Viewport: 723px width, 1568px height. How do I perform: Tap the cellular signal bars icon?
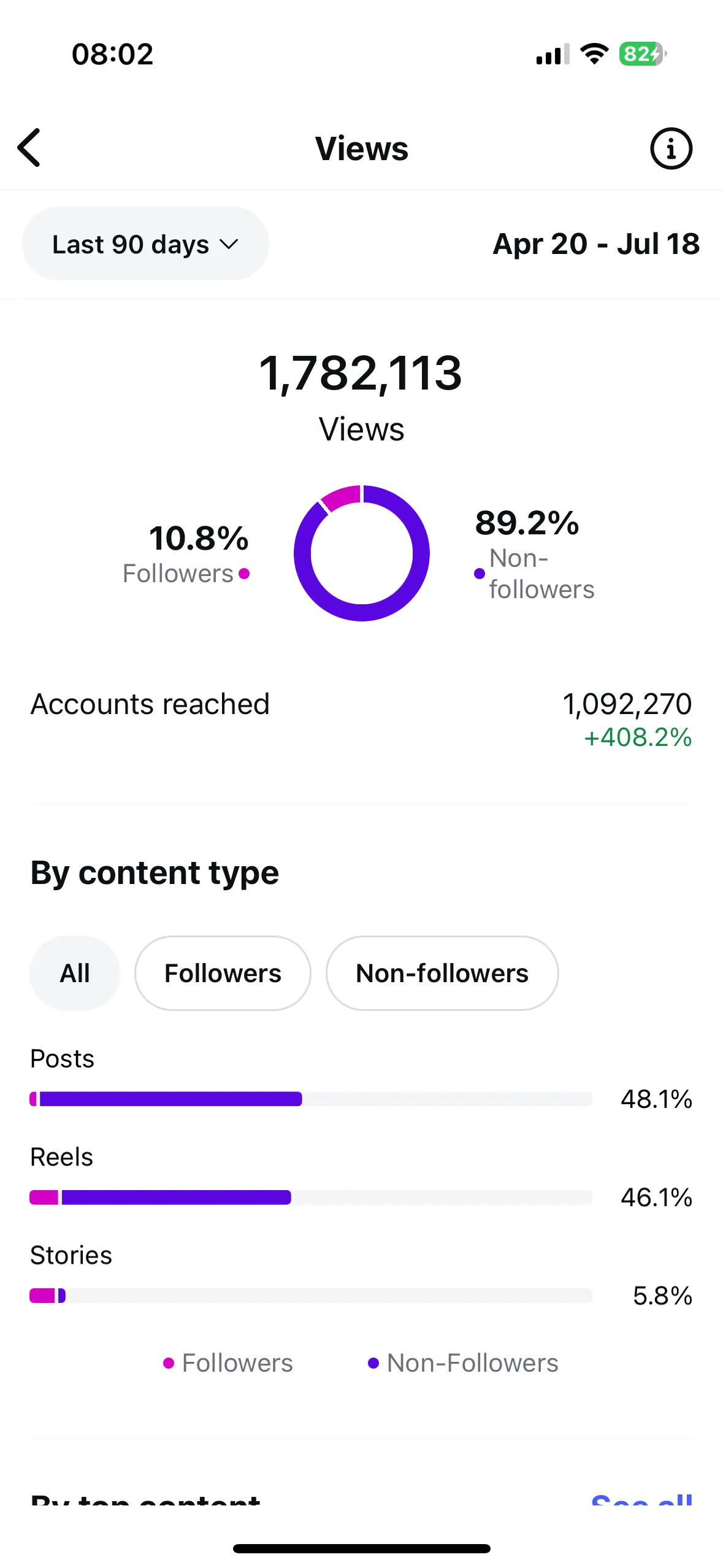[553, 54]
